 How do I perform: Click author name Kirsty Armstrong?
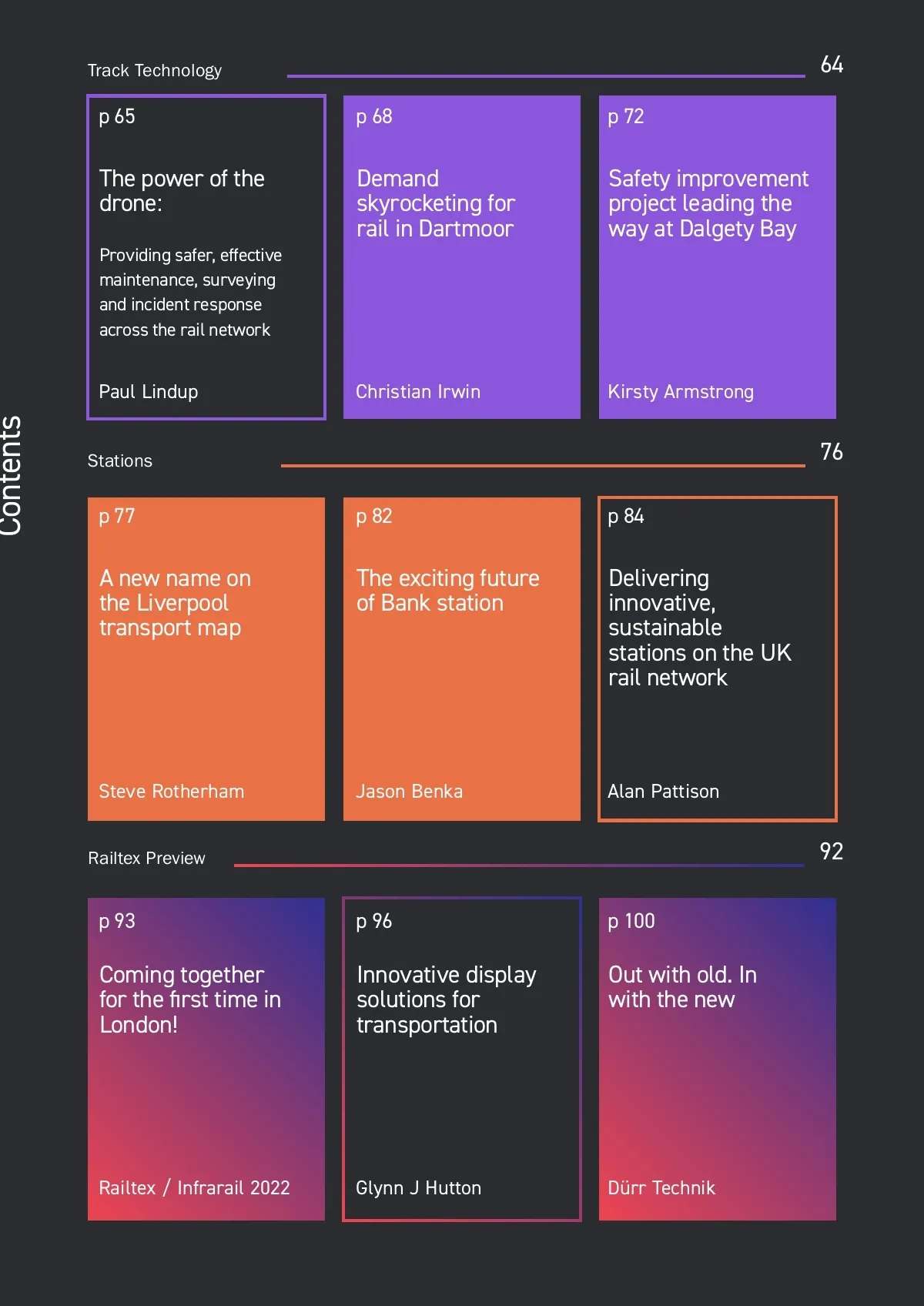[x=681, y=392]
